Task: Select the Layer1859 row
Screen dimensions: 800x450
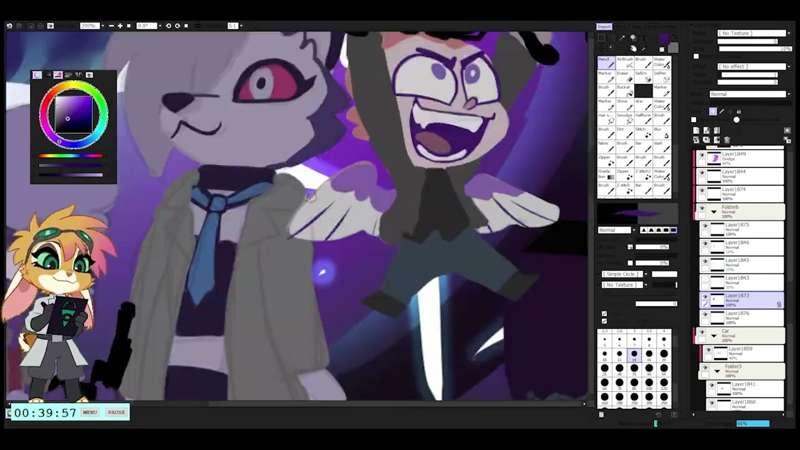Action: (x=743, y=353)
